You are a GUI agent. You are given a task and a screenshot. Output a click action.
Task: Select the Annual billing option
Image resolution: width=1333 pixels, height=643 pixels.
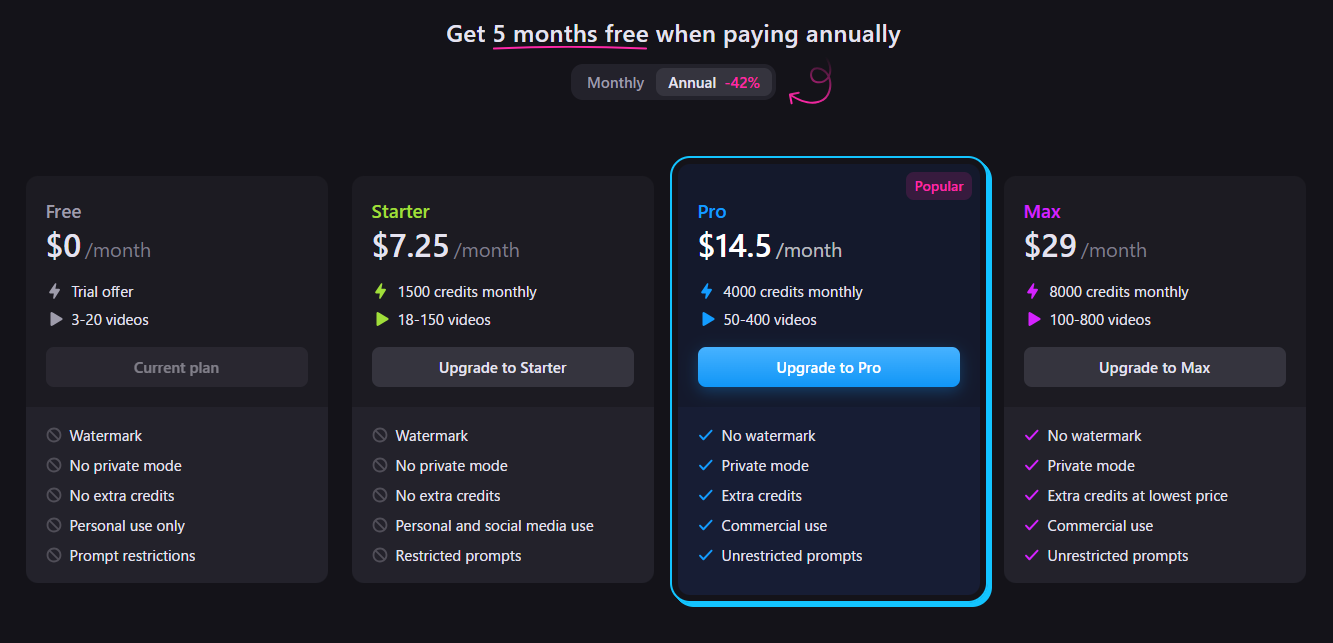[x=713, y=83]
